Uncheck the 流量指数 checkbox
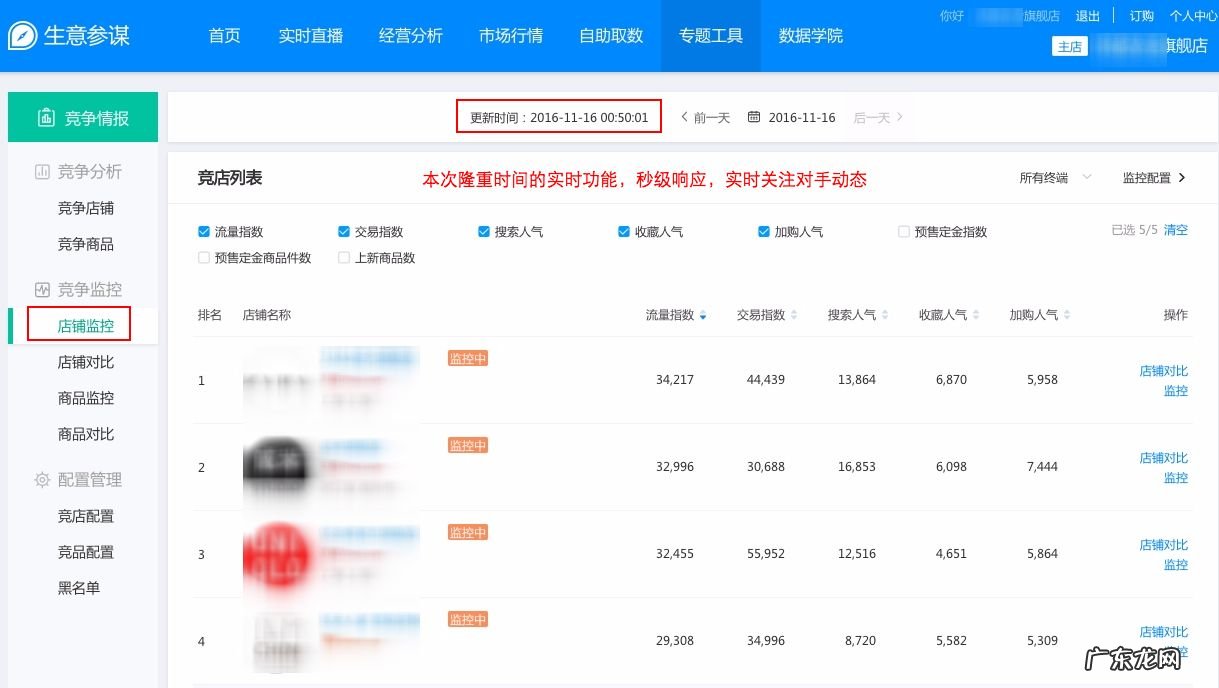This screenshot has height=688, width=1219. coord(201,231)
